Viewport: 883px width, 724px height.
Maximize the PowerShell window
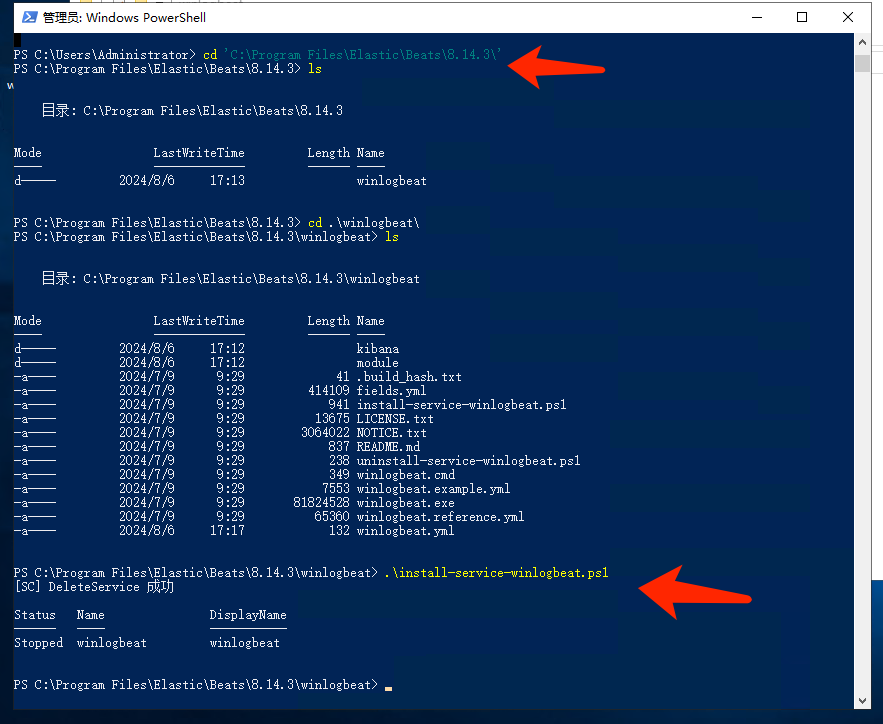coord(801,17)
